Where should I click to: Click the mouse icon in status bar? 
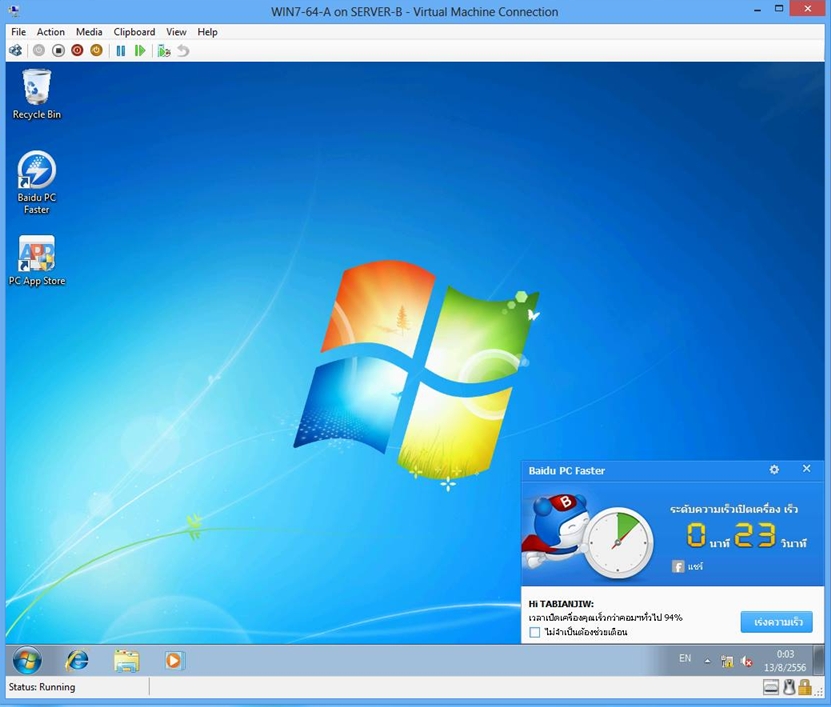pos(789,687)
